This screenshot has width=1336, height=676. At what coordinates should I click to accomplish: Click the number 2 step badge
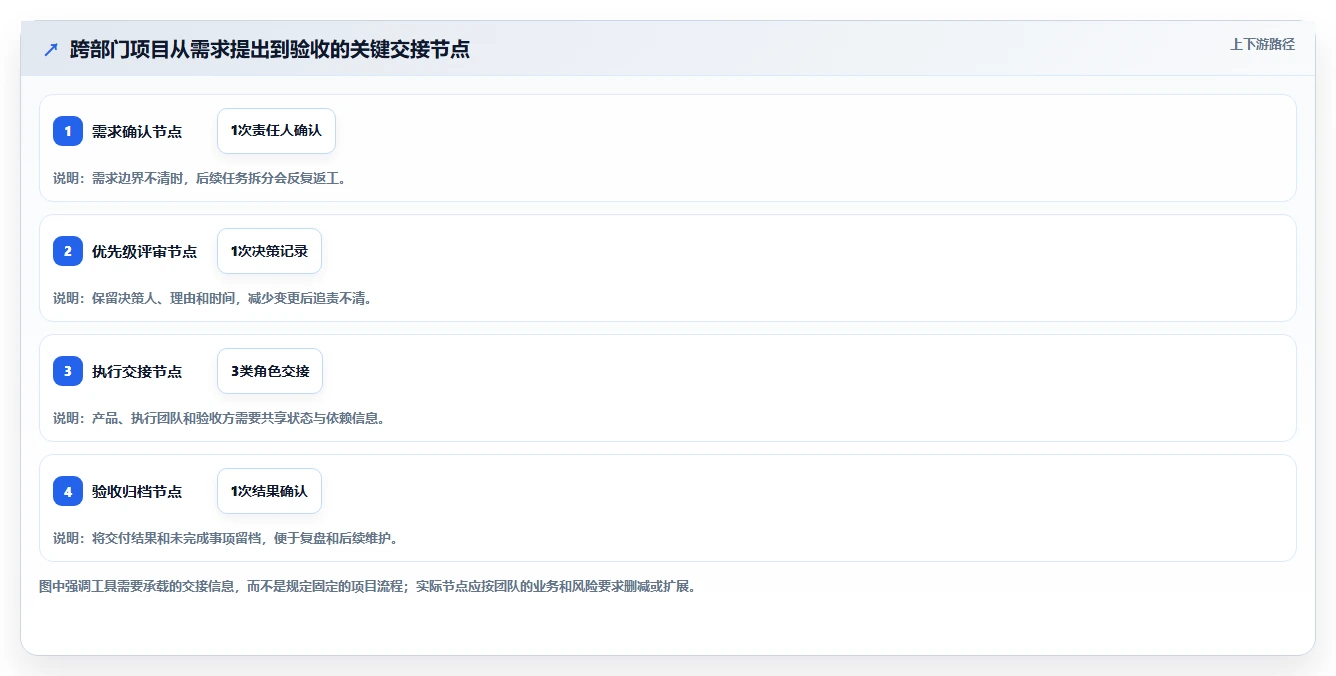pyautogui.click(x=68, y=251)
